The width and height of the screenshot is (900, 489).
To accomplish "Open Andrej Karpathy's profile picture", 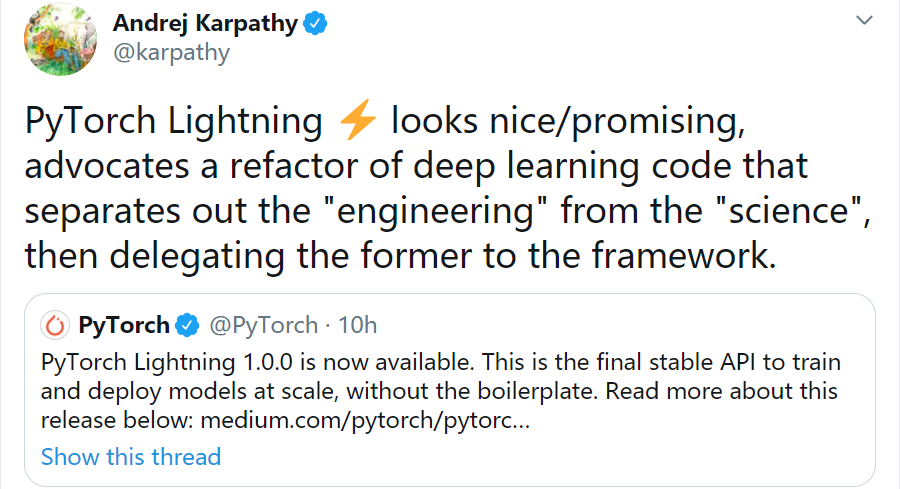I will 60,40.
